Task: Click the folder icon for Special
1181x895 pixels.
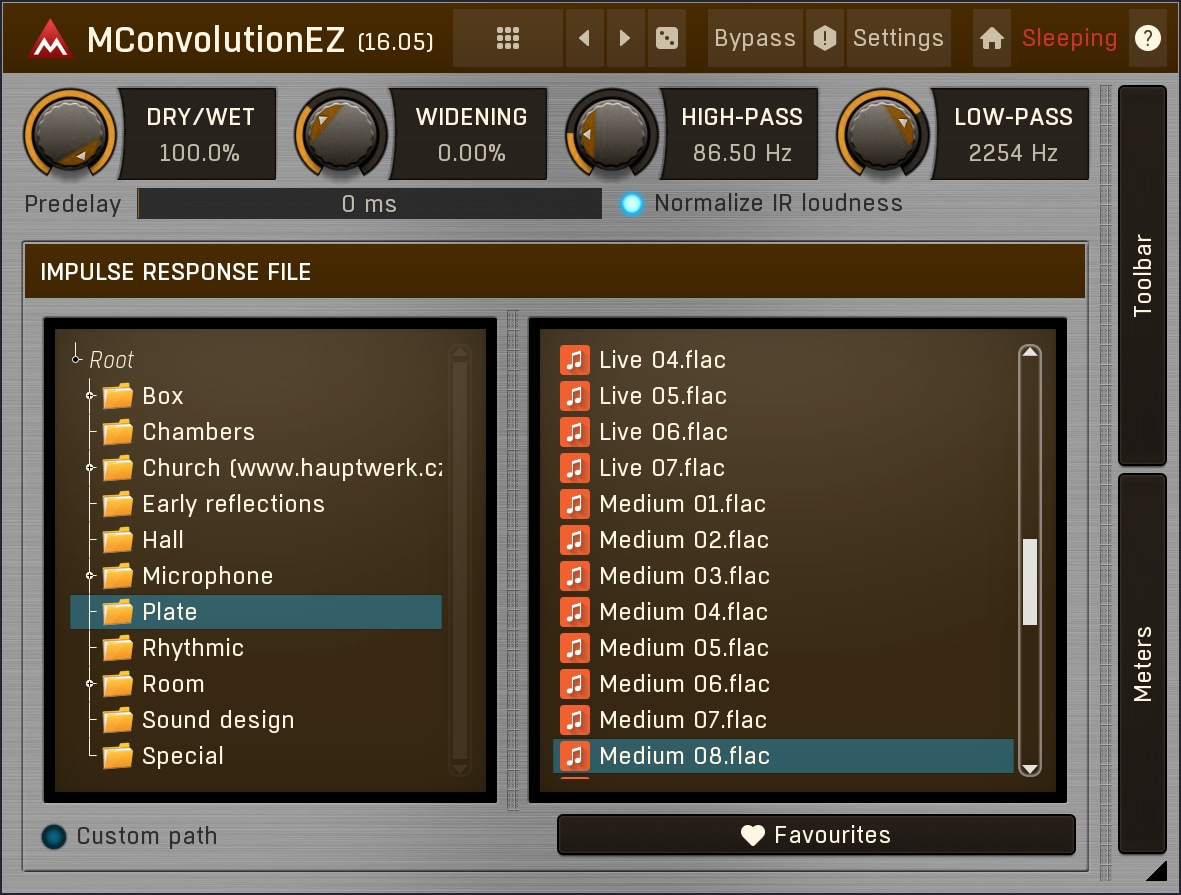Action: (118, 756)
